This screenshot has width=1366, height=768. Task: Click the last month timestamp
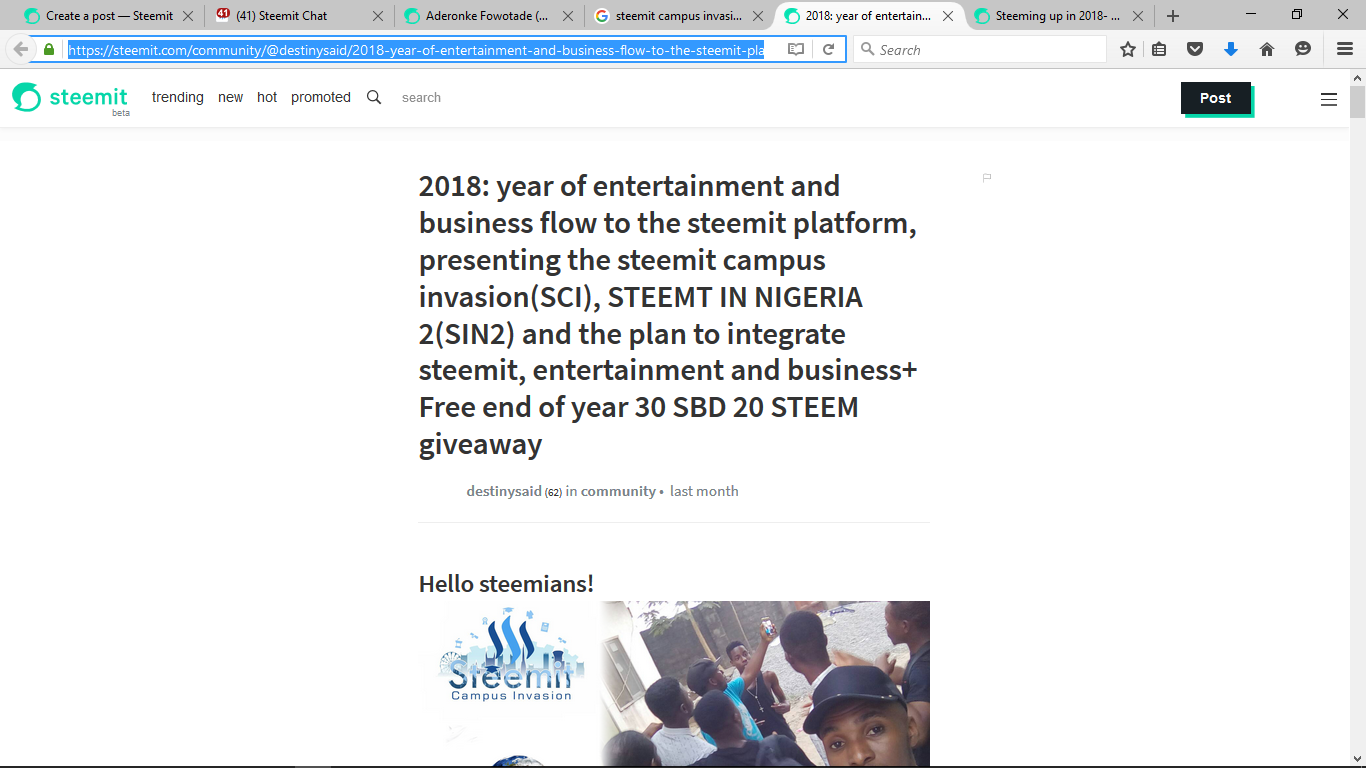[x=704, y=491]
